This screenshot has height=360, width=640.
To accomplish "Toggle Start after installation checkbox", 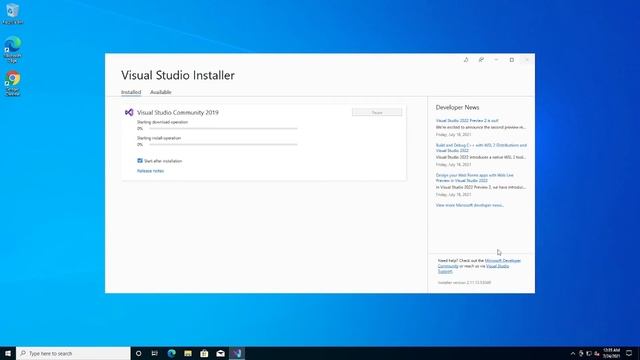I will coord(140,161).
